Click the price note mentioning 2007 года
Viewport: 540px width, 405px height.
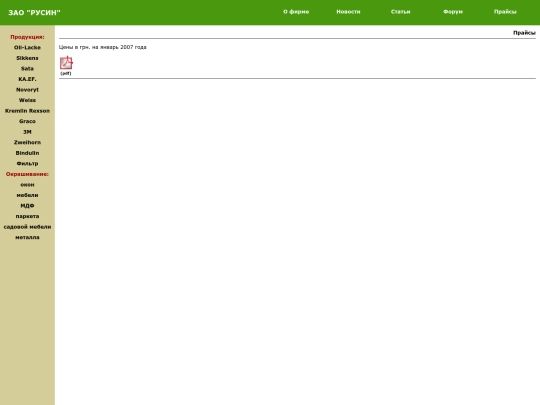point(103,47)
